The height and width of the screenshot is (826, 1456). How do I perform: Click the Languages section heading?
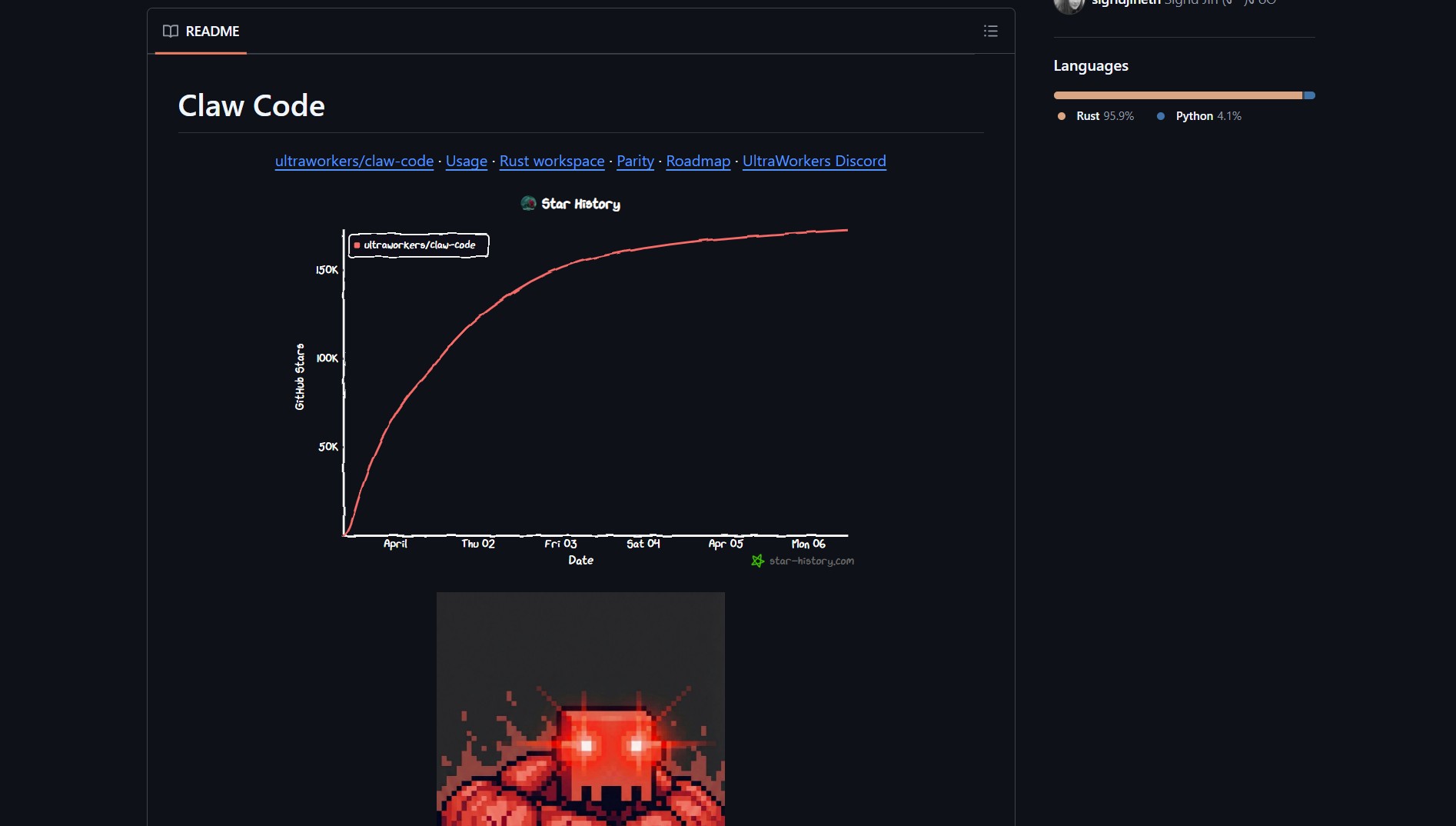(1090, 66)
